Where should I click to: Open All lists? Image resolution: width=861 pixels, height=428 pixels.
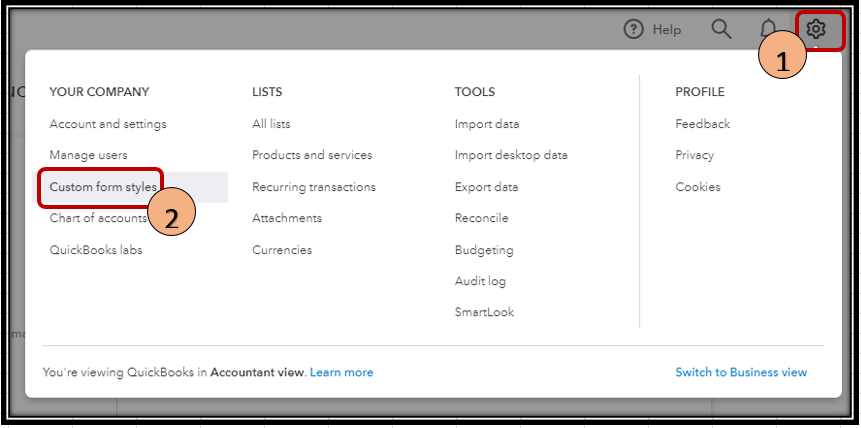click(273, 124)
